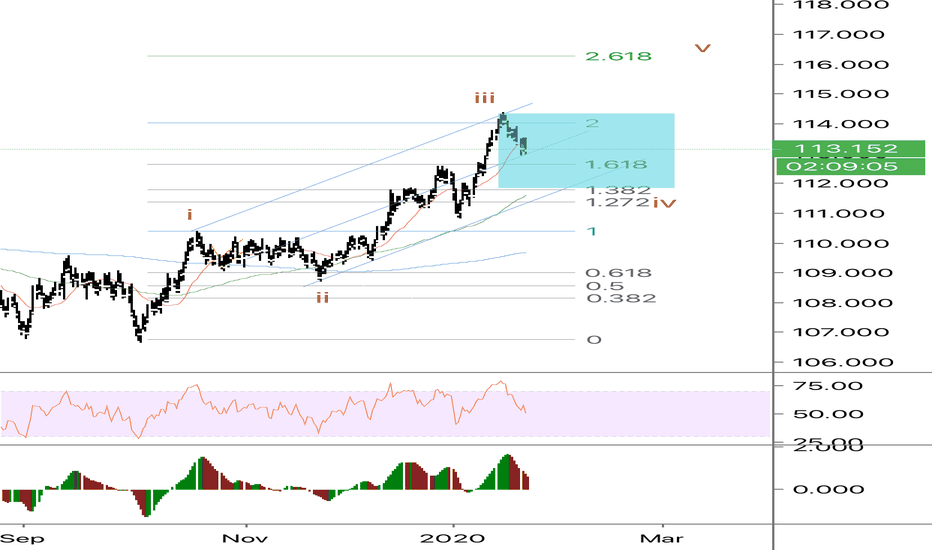The width and height of the screenshot is (932, 550).
Task: Click the 0 Fibonacci base level label
Action: tap(594, 340)
